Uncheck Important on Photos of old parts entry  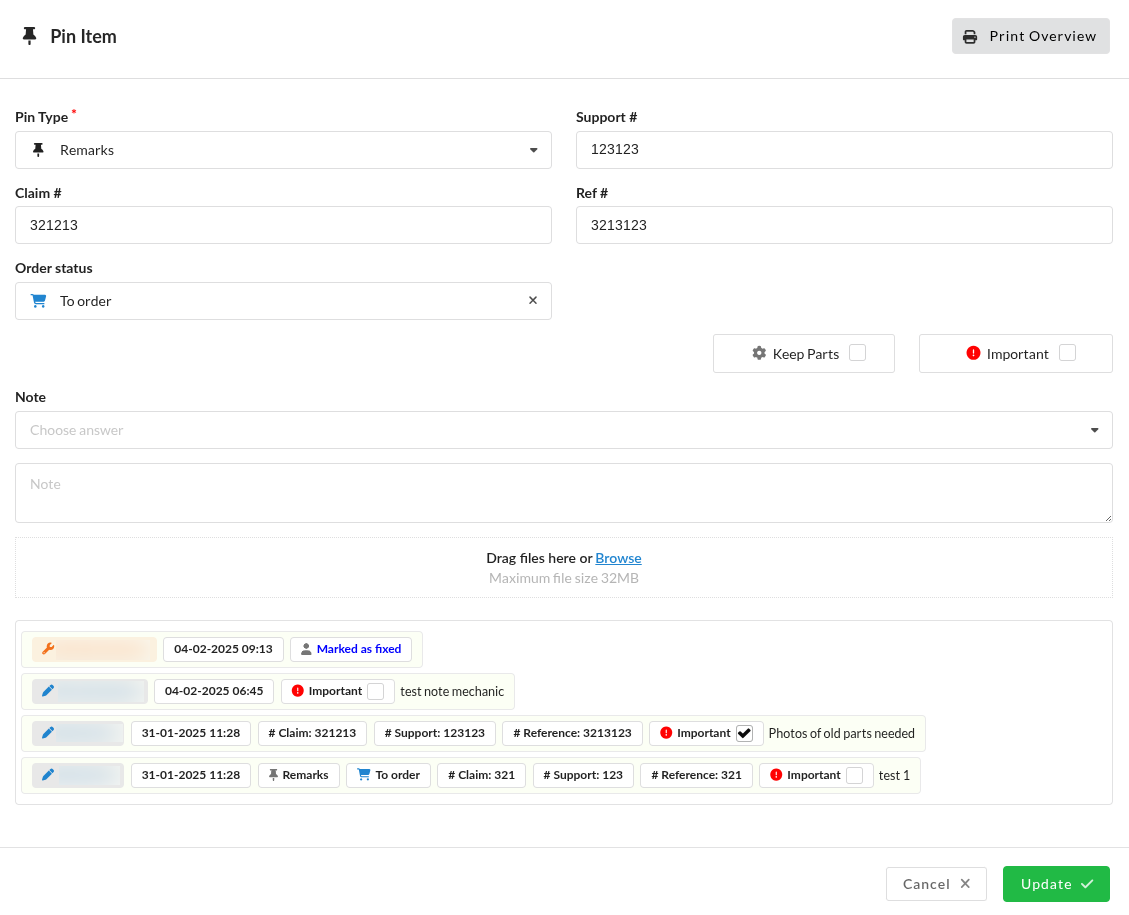[744, 733]
